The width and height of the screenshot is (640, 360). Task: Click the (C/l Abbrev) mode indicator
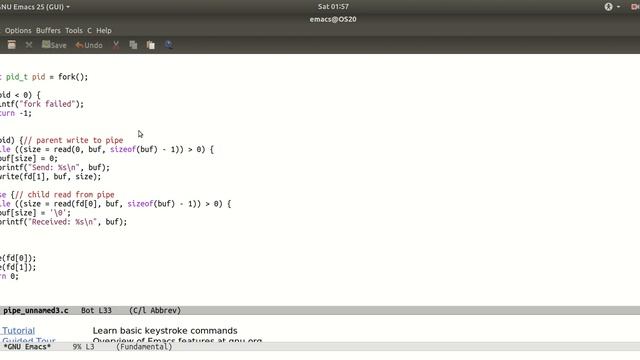point(155,310)
